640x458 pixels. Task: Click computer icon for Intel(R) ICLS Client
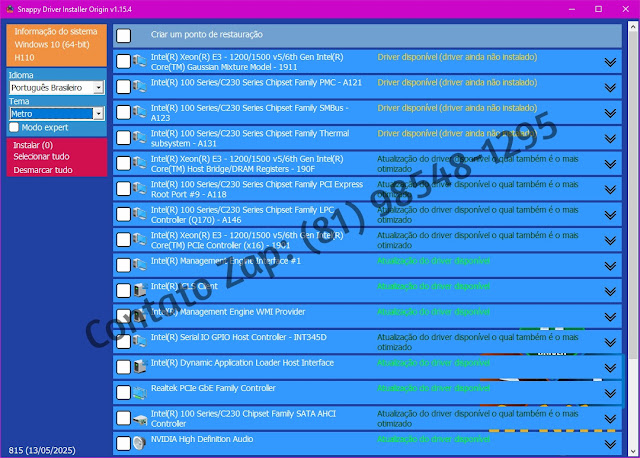[x=140, y=290]
